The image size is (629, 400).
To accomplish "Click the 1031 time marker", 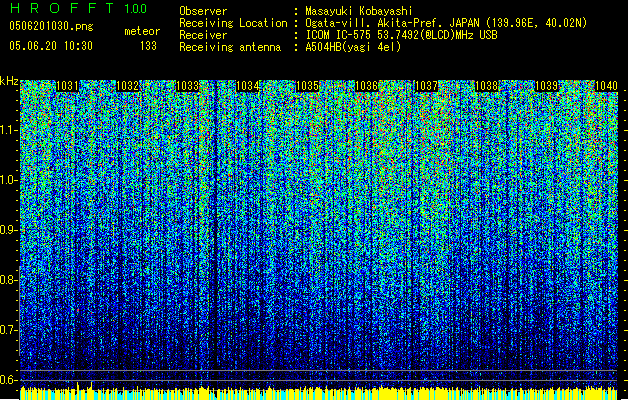I will pyautogui.click(x=68, y=87).
